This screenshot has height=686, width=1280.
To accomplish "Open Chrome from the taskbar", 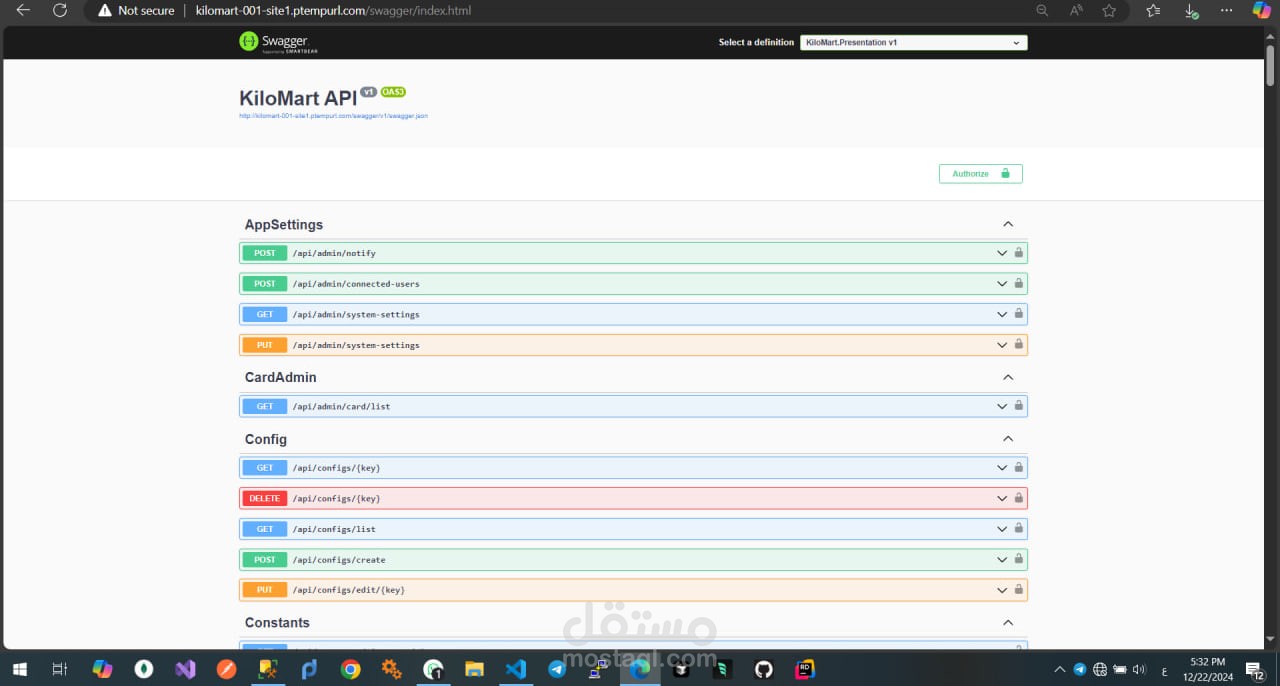I will 350,669.
